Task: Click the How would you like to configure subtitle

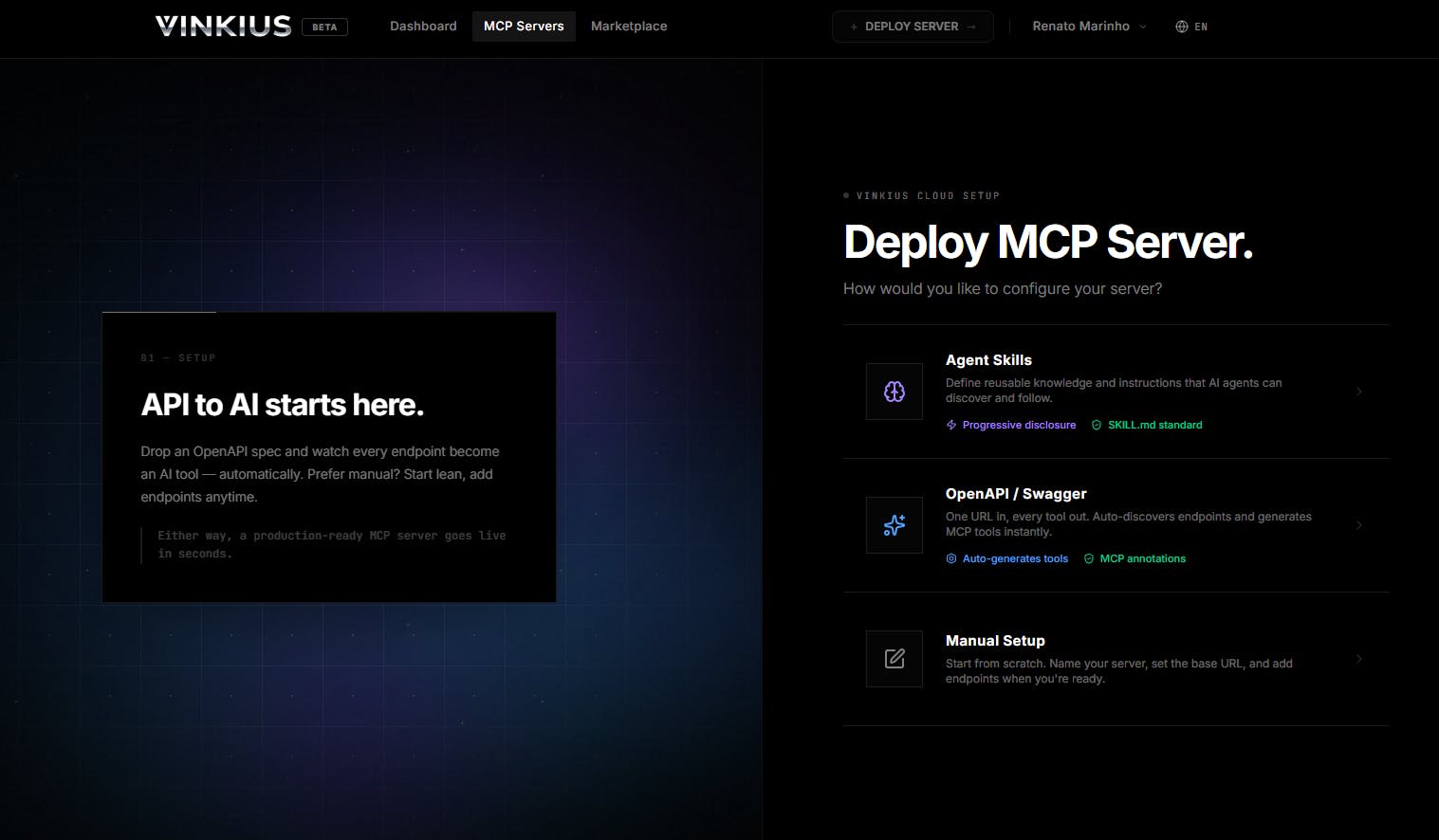Action: (x=1003, y=288)
